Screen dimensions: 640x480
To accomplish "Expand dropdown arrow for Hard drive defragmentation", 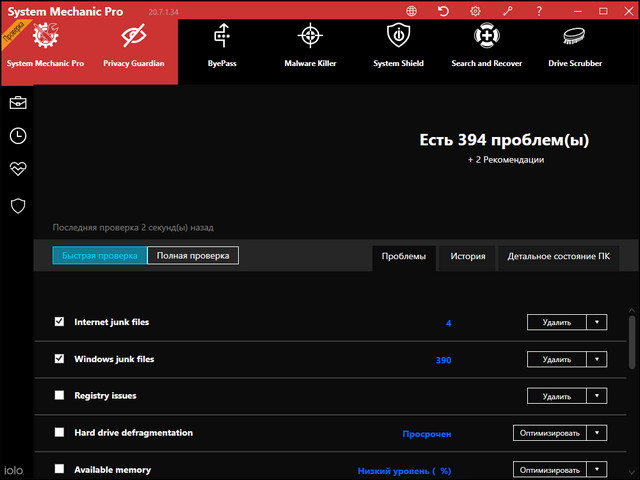I will (x=596, y=433).
